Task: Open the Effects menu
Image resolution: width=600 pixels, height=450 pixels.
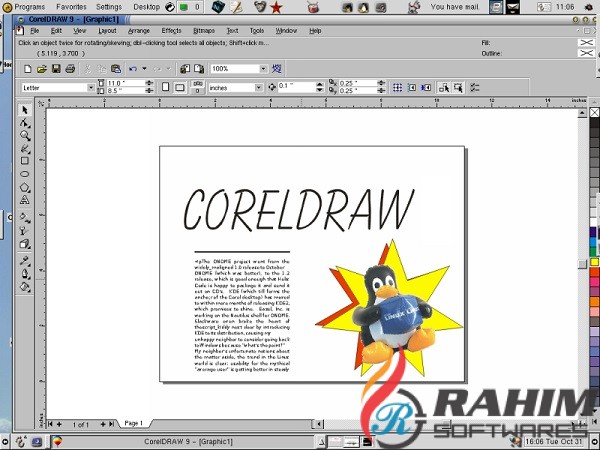Action: [171, 31]
